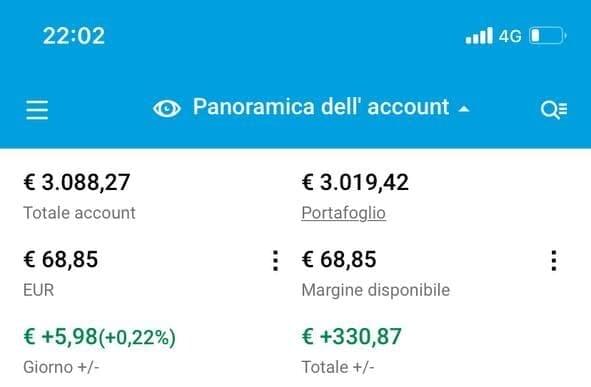The height and width of the screenshot is (387, 591).
Task: Tap the 22:02 clock in status bar
Action: click(74, 36)
